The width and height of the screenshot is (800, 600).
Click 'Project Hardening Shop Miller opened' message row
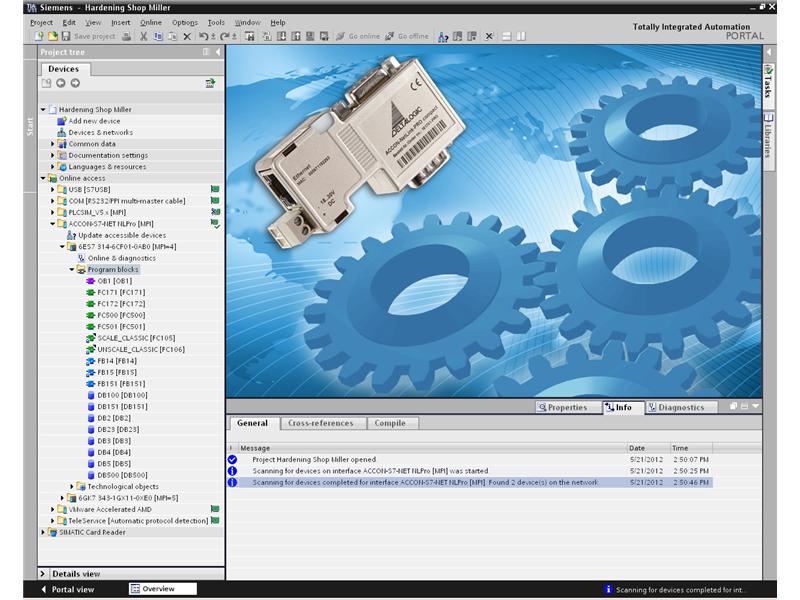469,459
